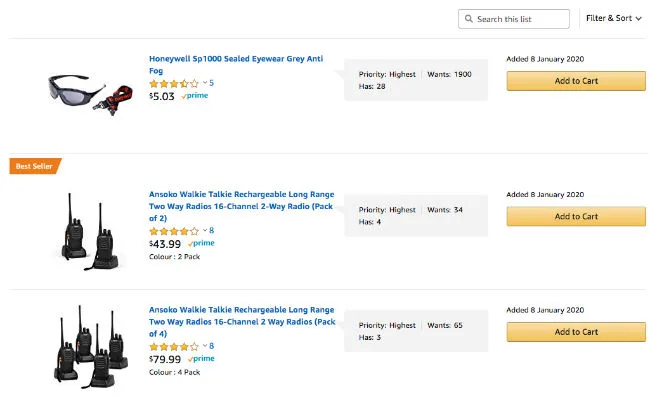Open the Filter & Sort dropdown
The width and height of the screenshot is (650, 400).
tap(613, 19)
